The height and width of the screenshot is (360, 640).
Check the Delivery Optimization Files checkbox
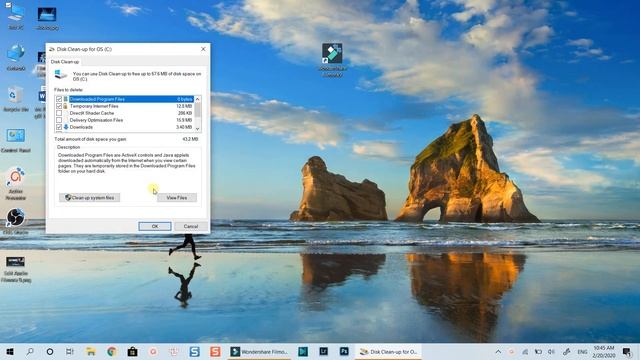pyautogui.click(x=59, y=120)
